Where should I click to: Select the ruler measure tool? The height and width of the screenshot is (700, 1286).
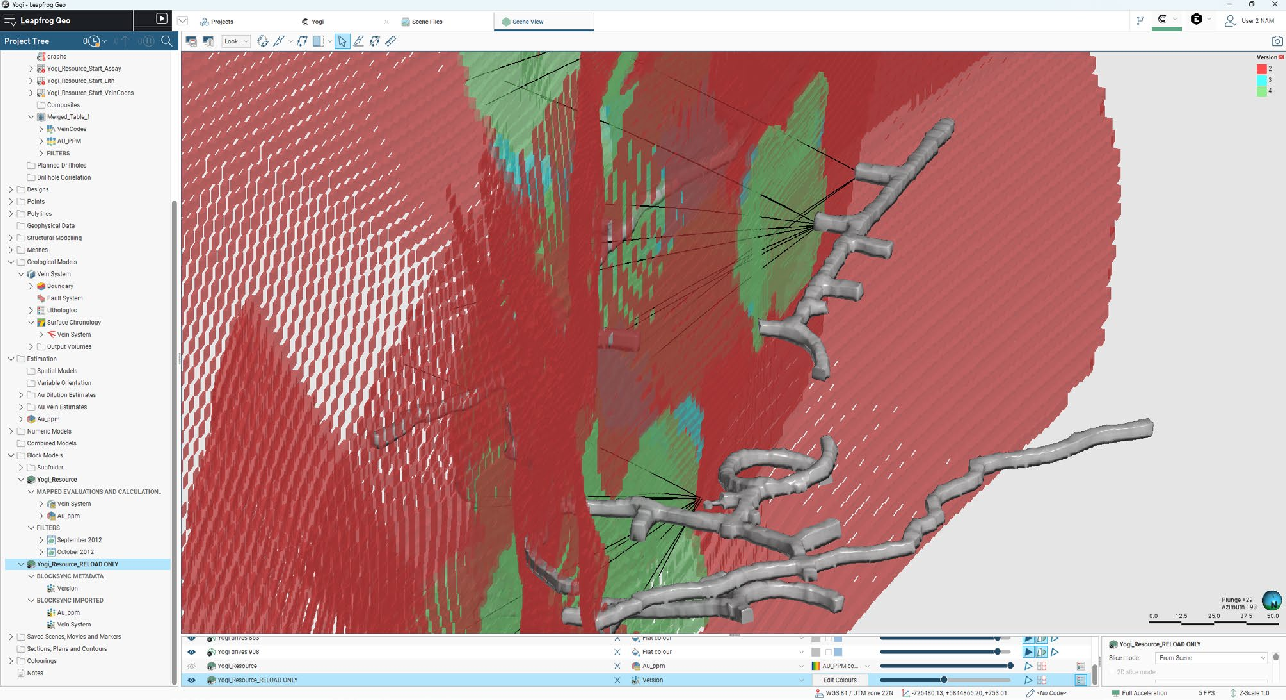coord(391,41)
